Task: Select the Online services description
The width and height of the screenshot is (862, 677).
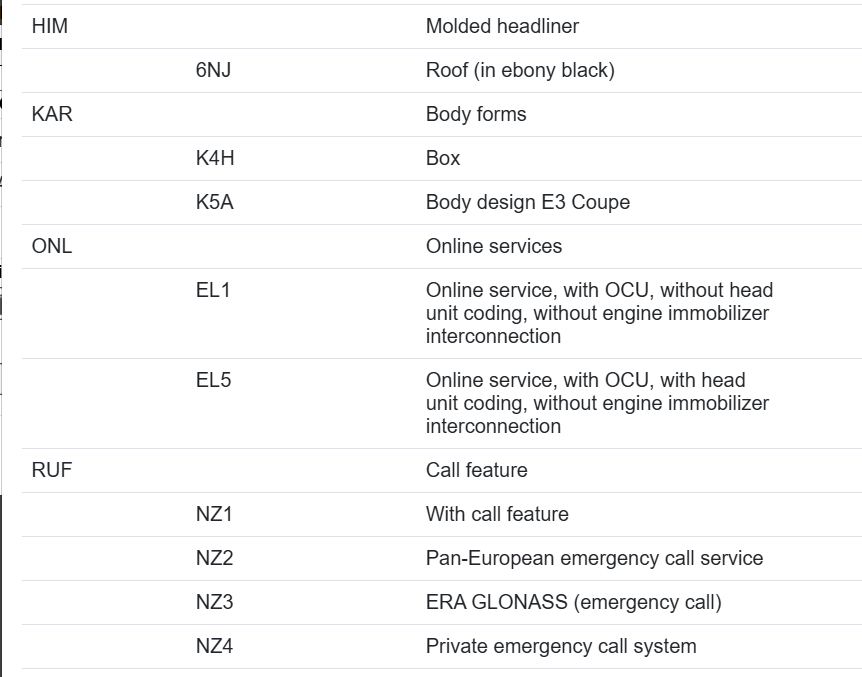Action: coord(494,246)
